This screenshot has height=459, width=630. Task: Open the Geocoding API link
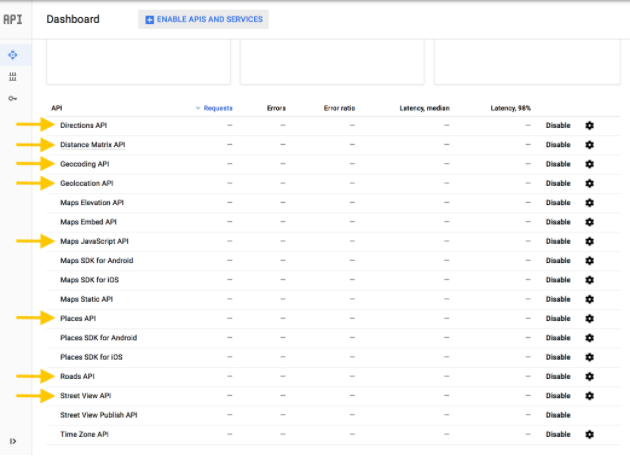85,164
